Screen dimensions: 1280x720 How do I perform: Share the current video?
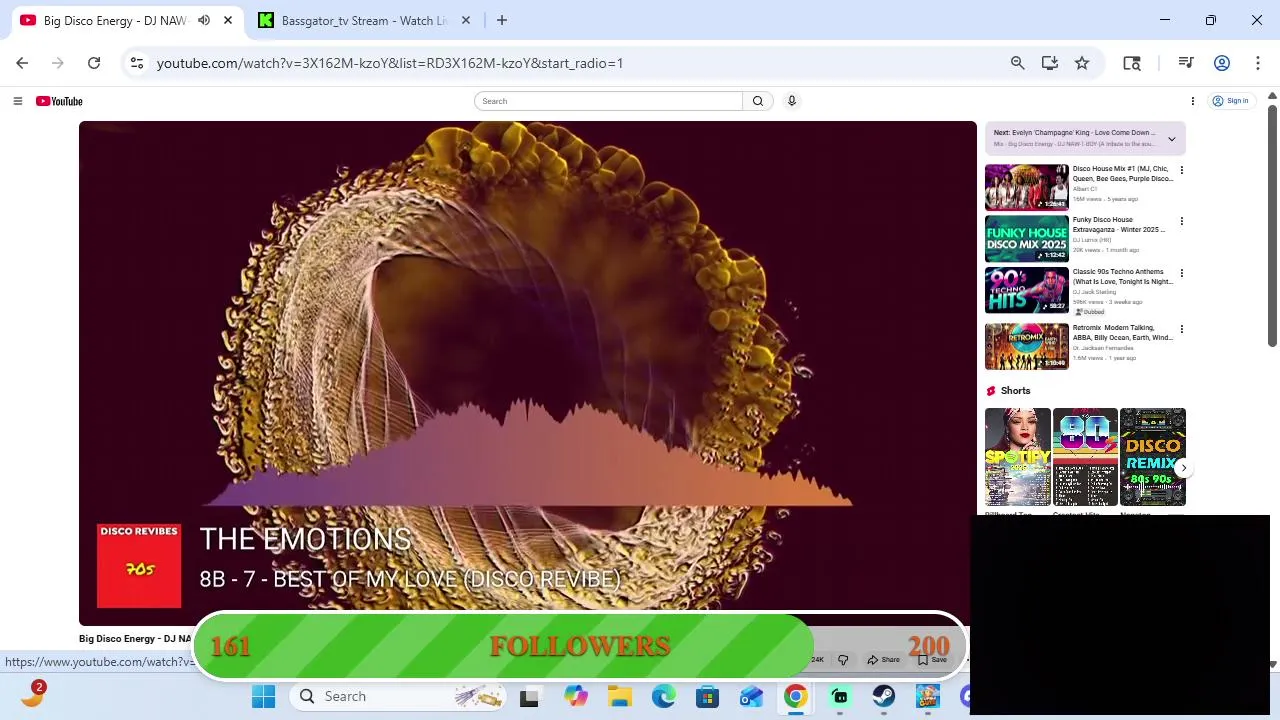pos(884,660)
